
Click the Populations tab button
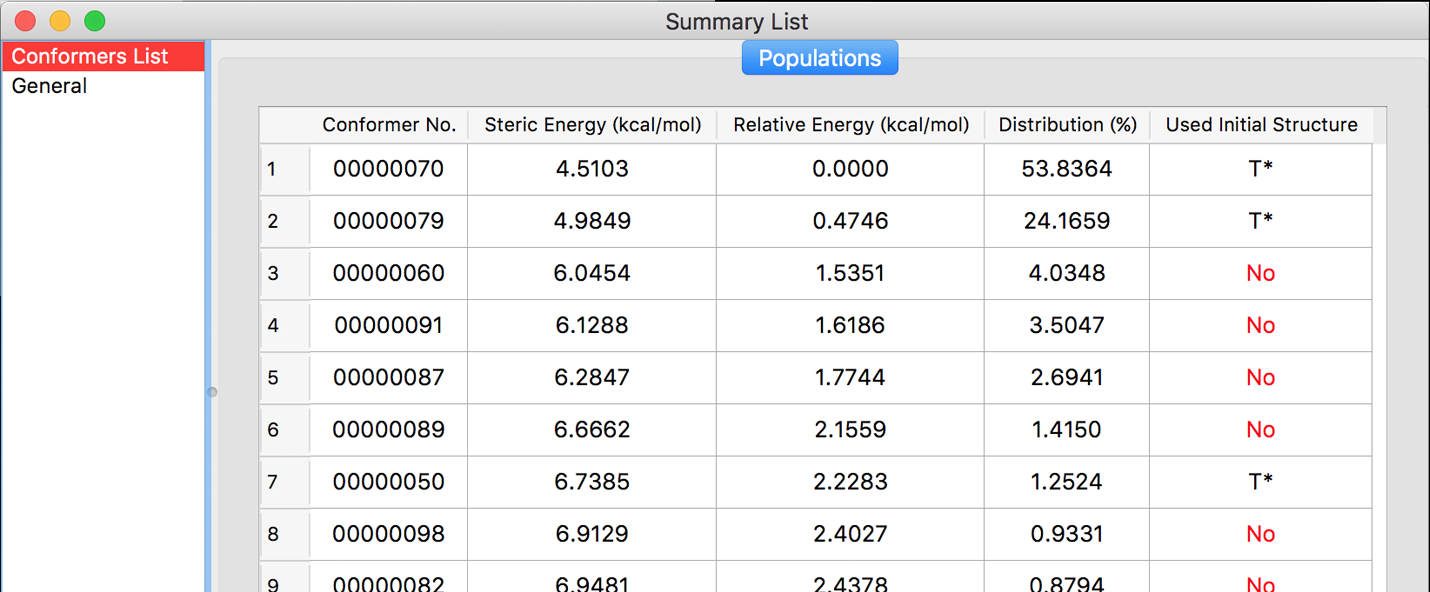click(x=819, y=58)
